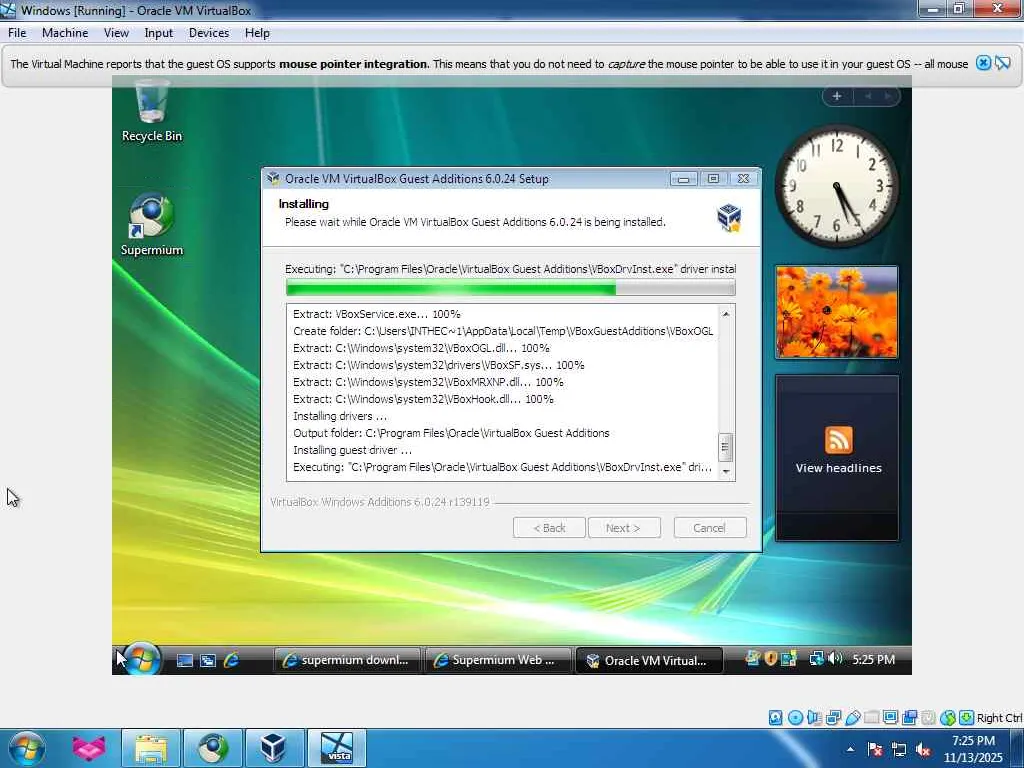Open the Machine menu
This screenshot has height=768, width=1024.
(x=65, y=33)
